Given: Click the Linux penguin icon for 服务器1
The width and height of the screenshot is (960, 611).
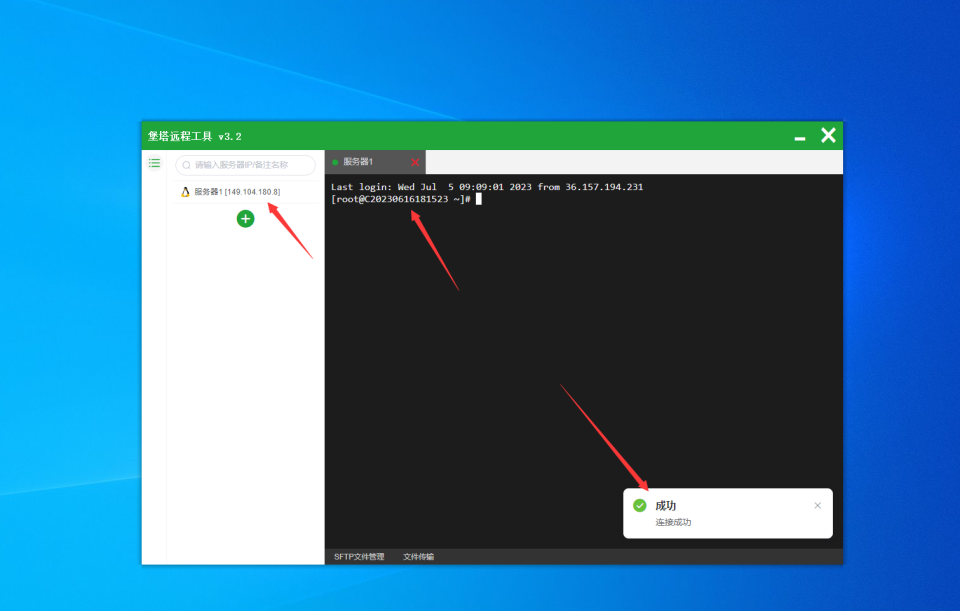Looking at the screenshot, I should 186,192.
